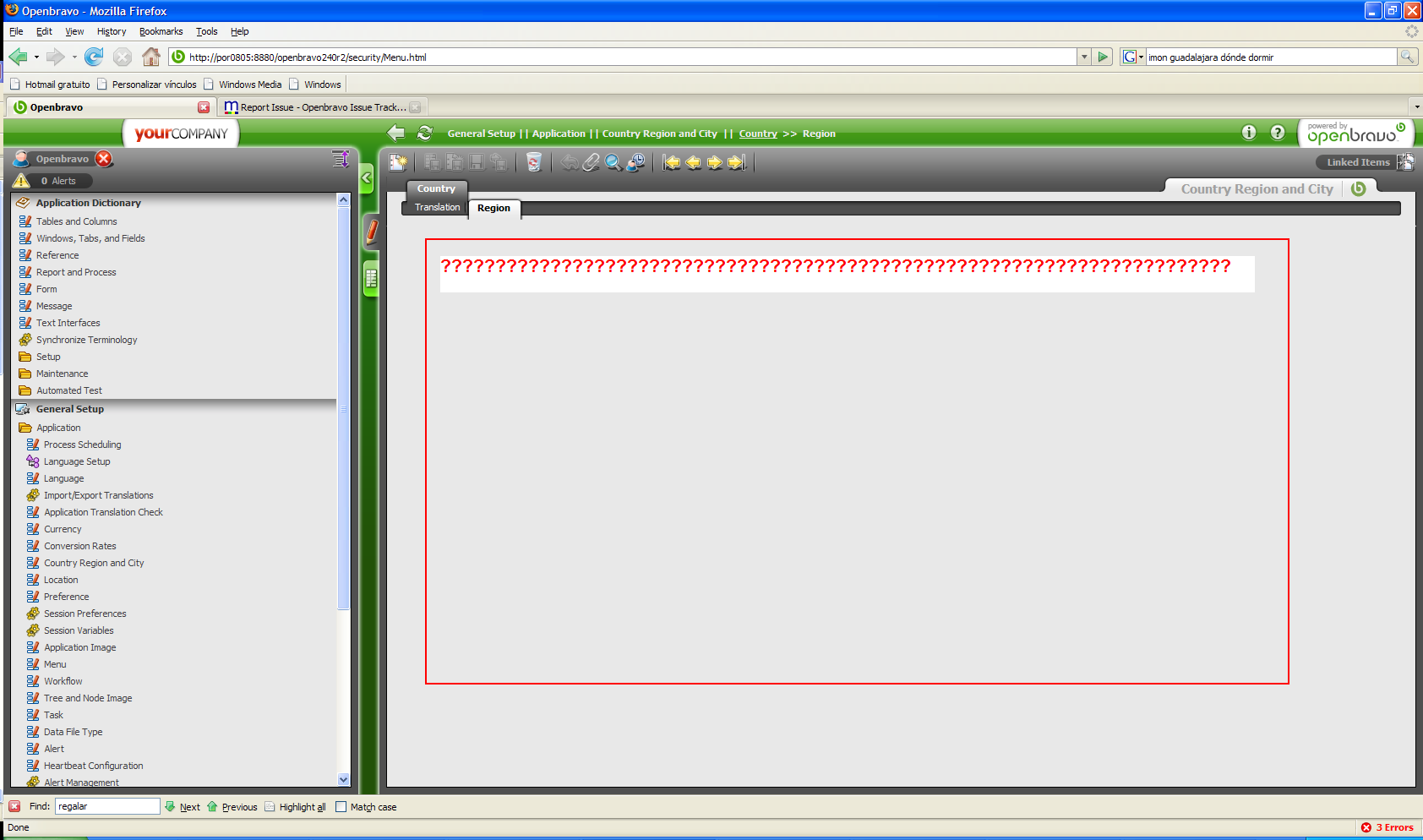Toggle the Match case checkbox
The image size is (1423, 840).
(x=341, y=807)
